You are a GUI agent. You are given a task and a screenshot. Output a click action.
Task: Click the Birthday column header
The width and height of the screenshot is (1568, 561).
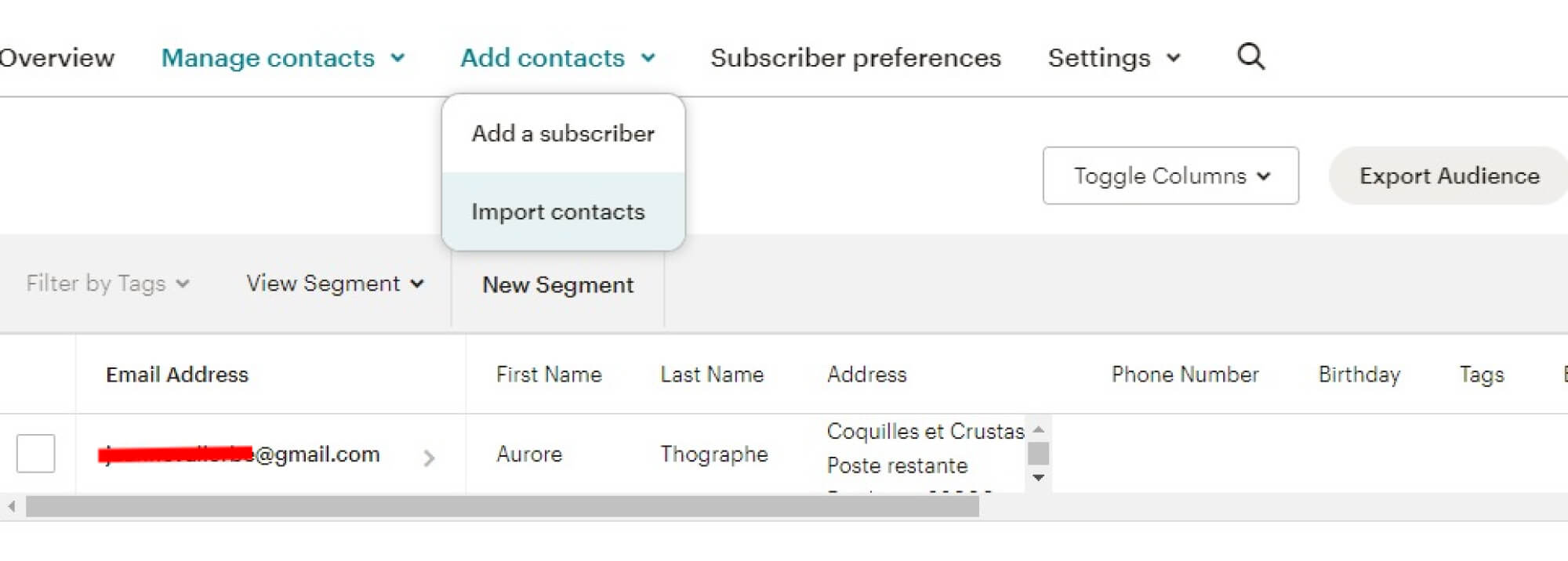1359,375
